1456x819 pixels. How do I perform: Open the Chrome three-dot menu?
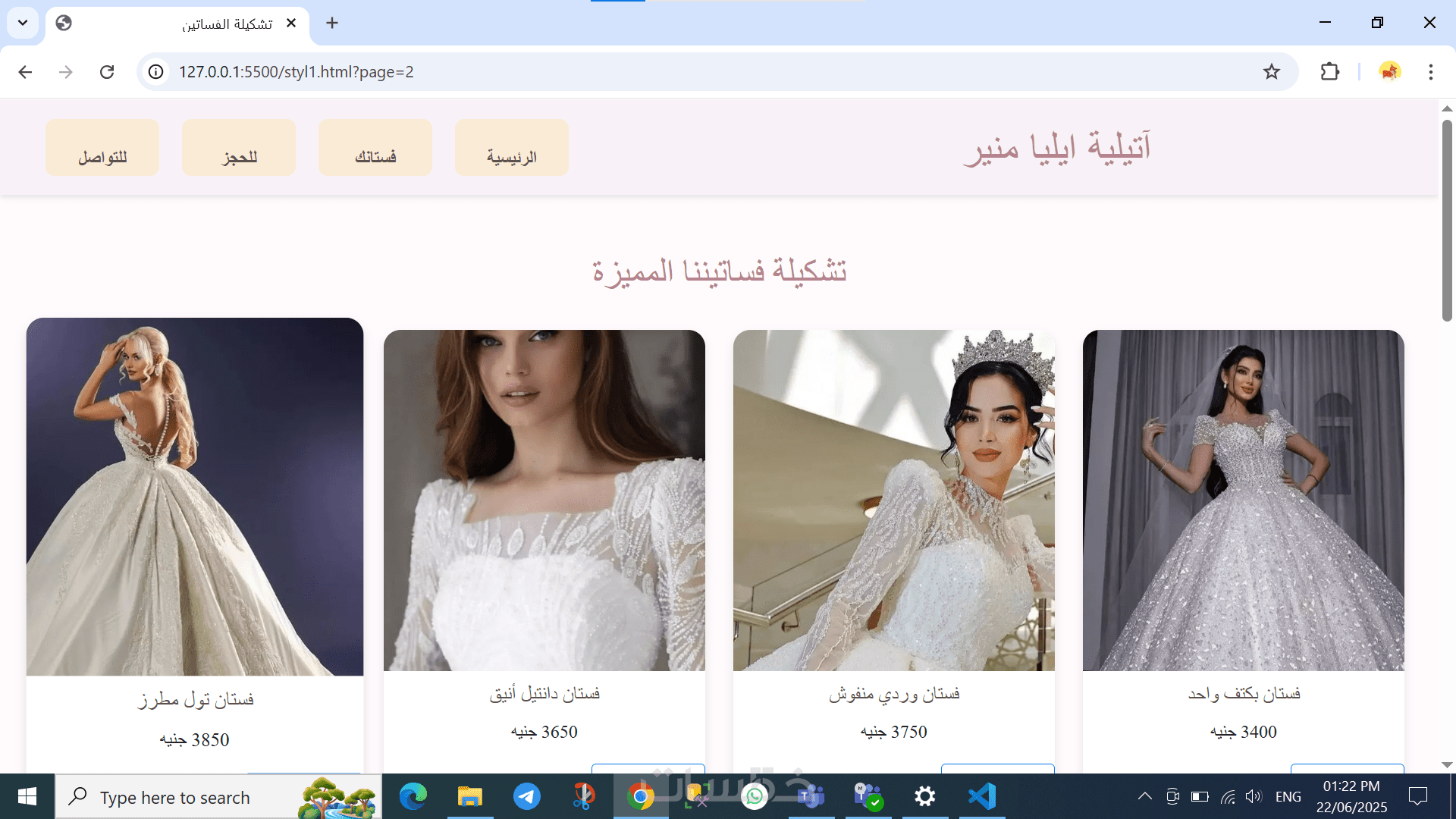tap(1430, 72)
